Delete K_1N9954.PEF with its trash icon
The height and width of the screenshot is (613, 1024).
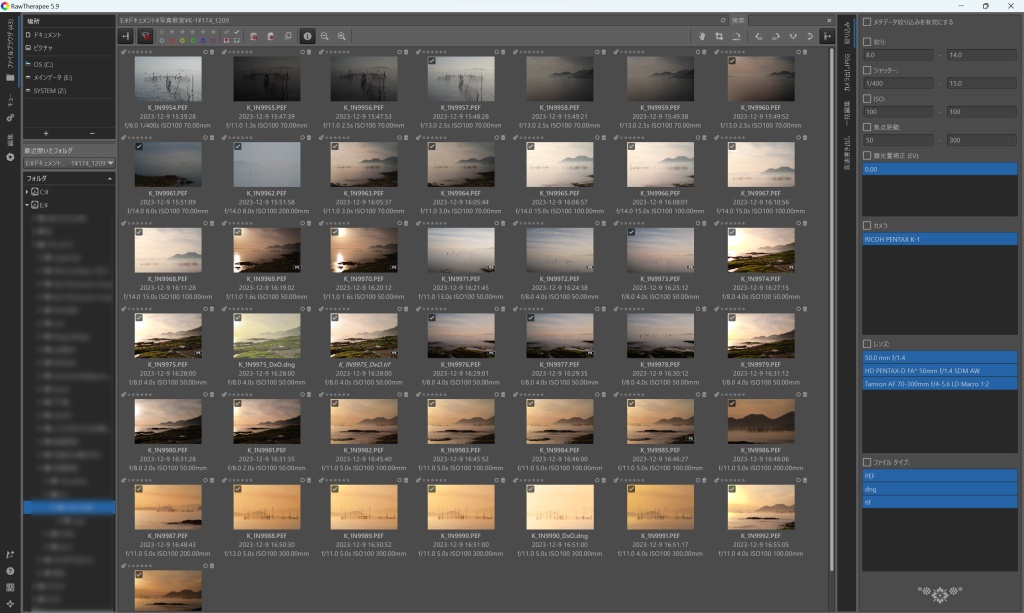tap(212, 52)
